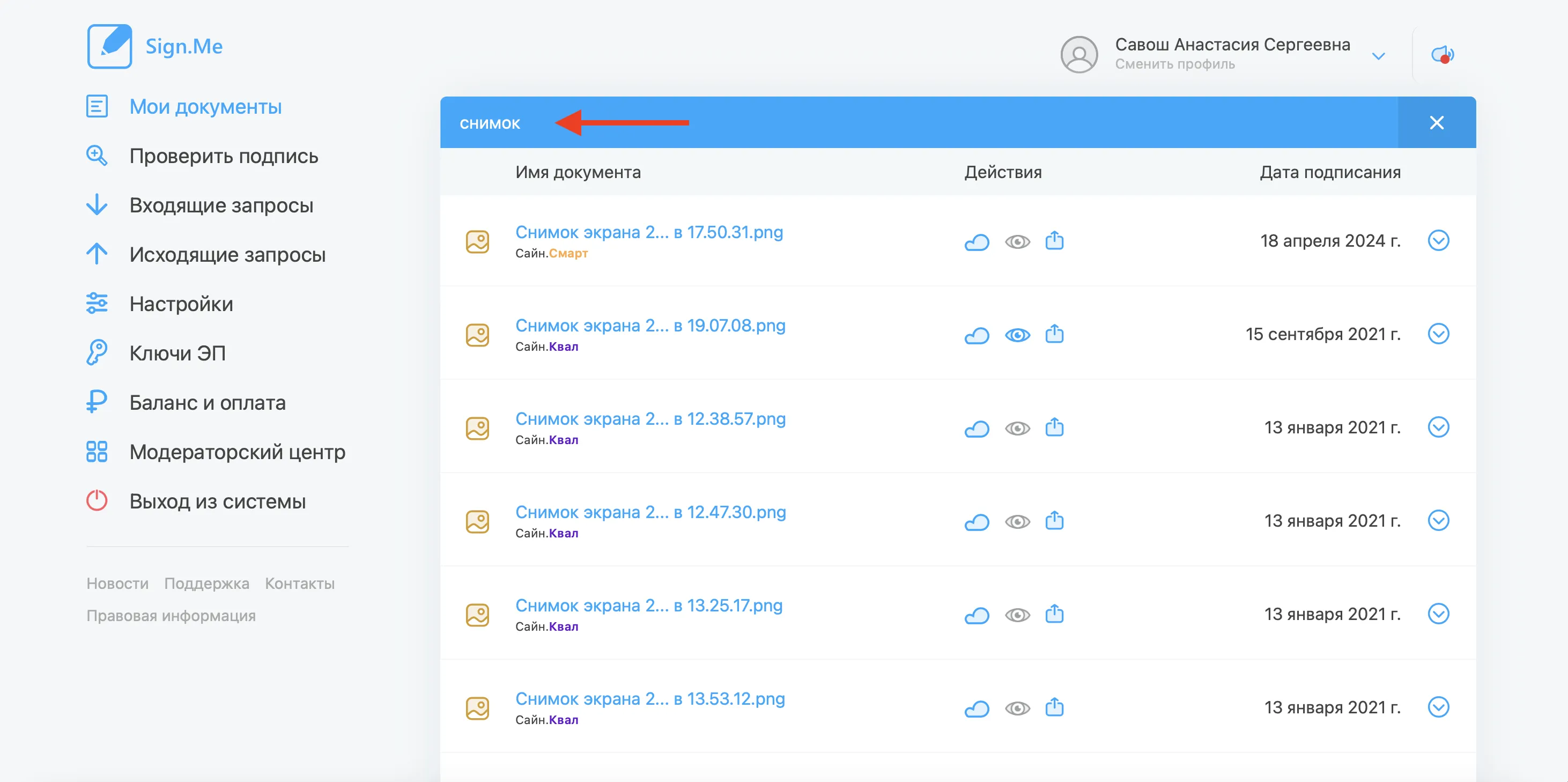Toggle eye view icon for 12.47.30.png
1568x782 pixels.
(1017, 521)
